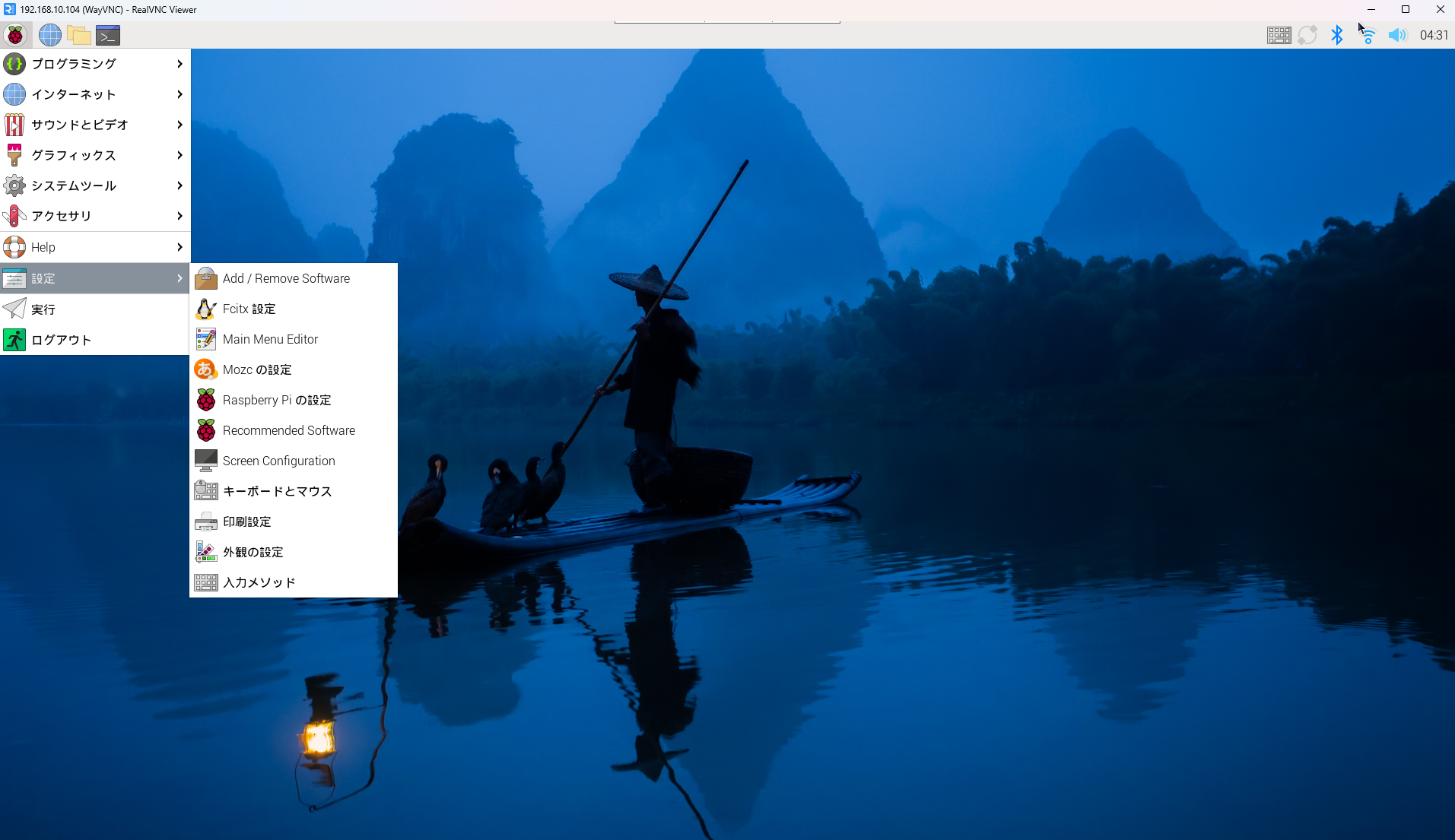Open the file manager folder icon in taskbar
Image resolution: width=1455 pixels, height=840 pixels.
(x=79, y=35)
